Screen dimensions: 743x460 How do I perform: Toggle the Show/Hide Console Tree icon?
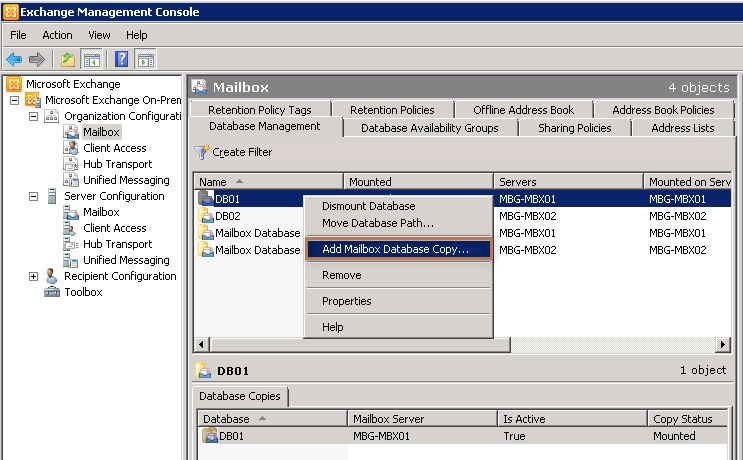click(x=91, y=60)
